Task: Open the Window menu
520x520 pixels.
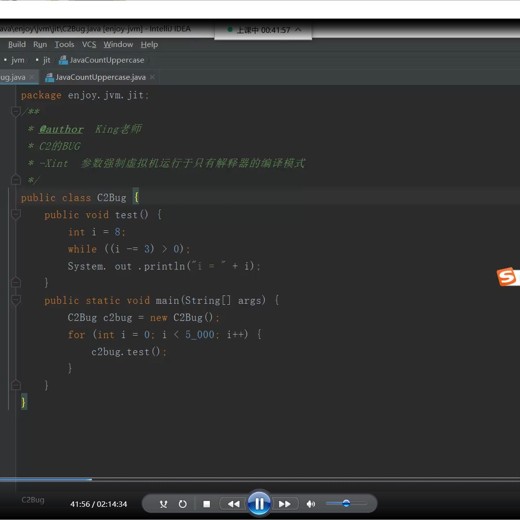Action: click(118, 44)
